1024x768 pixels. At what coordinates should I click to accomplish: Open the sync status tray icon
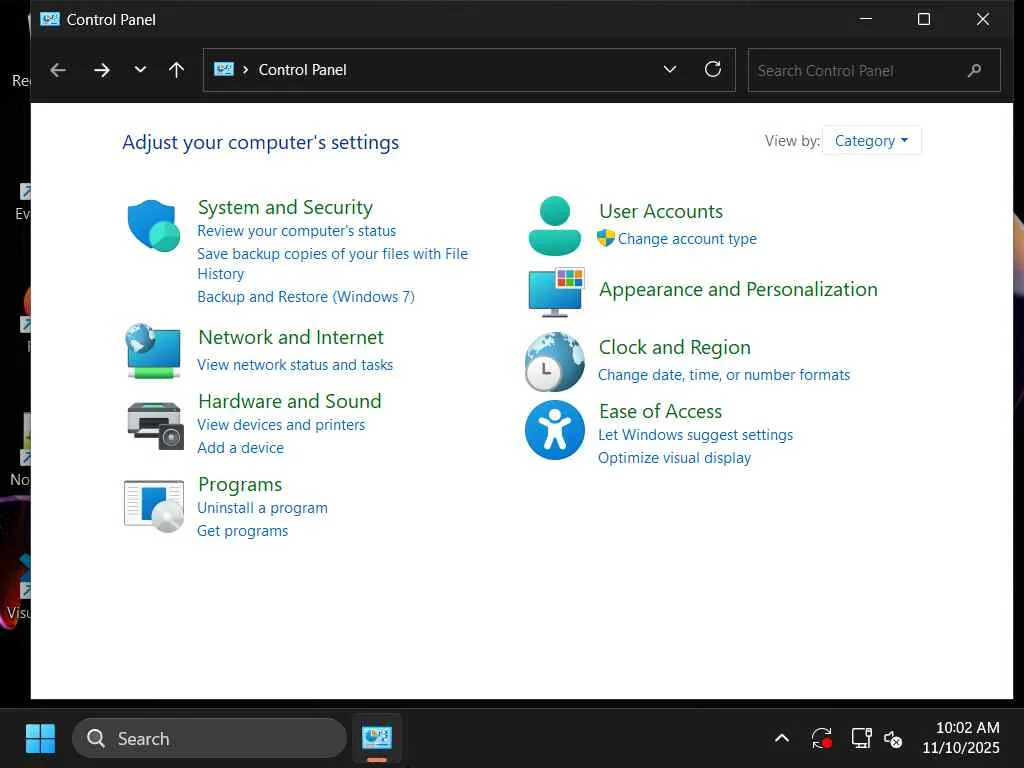(x=822, y=739)
